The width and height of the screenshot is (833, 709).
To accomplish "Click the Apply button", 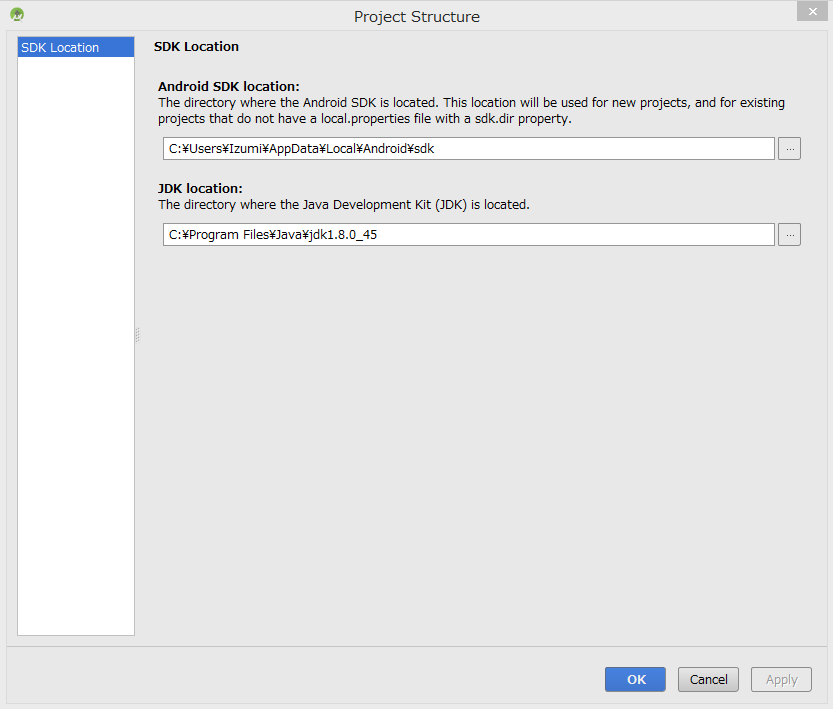I will point(781,679).
